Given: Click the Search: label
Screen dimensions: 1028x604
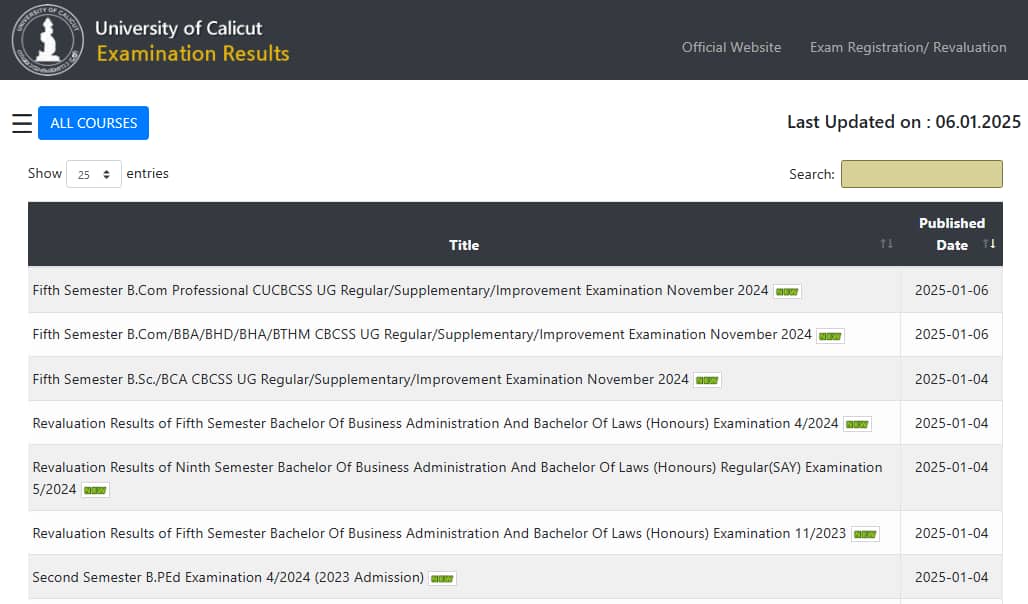Looking at the screenshot, I should 812,174.
